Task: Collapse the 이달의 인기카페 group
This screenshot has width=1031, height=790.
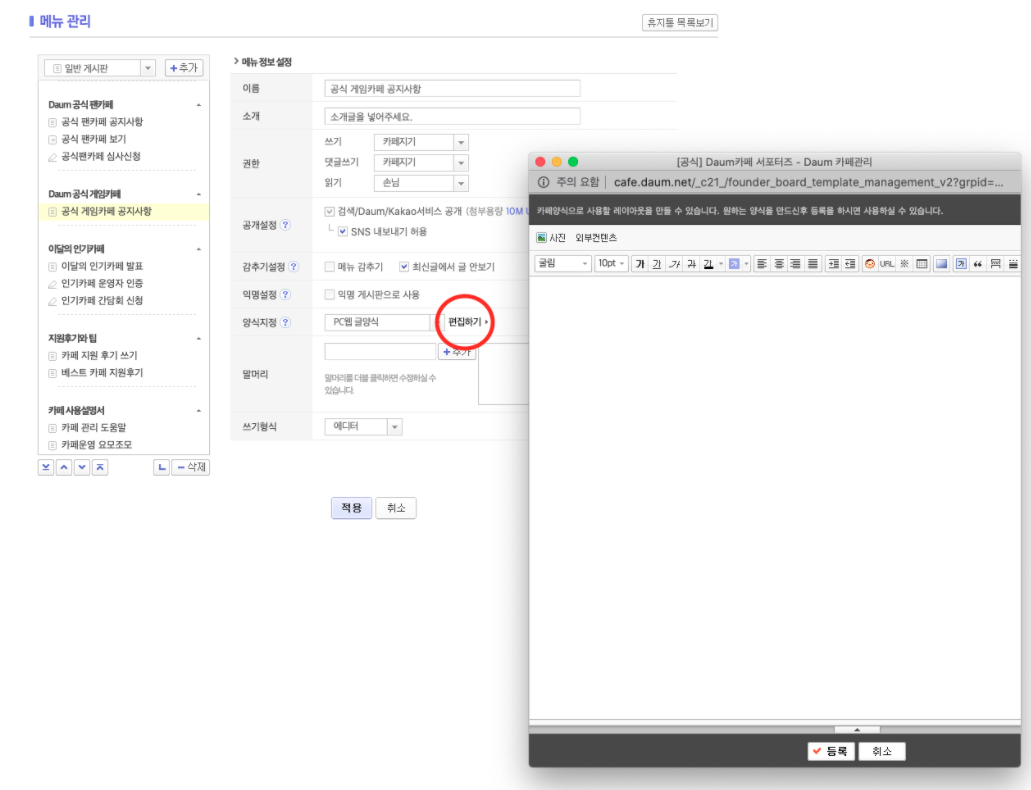Action: click(x=199, y=249)
